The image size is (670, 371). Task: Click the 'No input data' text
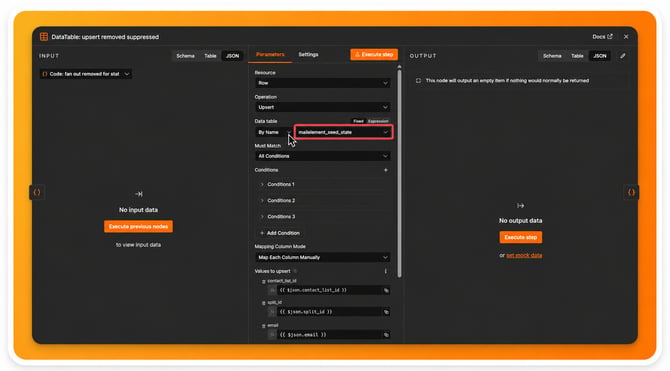138,210
